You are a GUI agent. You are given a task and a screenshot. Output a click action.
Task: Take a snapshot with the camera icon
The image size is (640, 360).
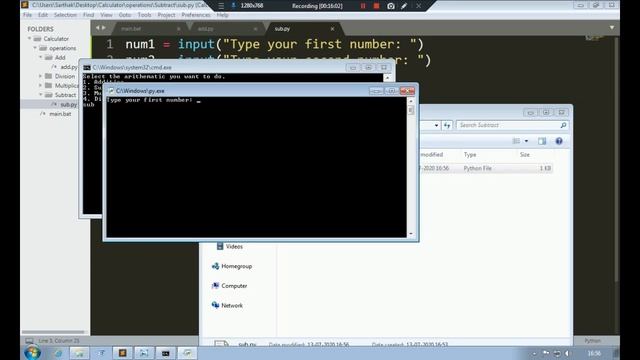click(391, 6)
